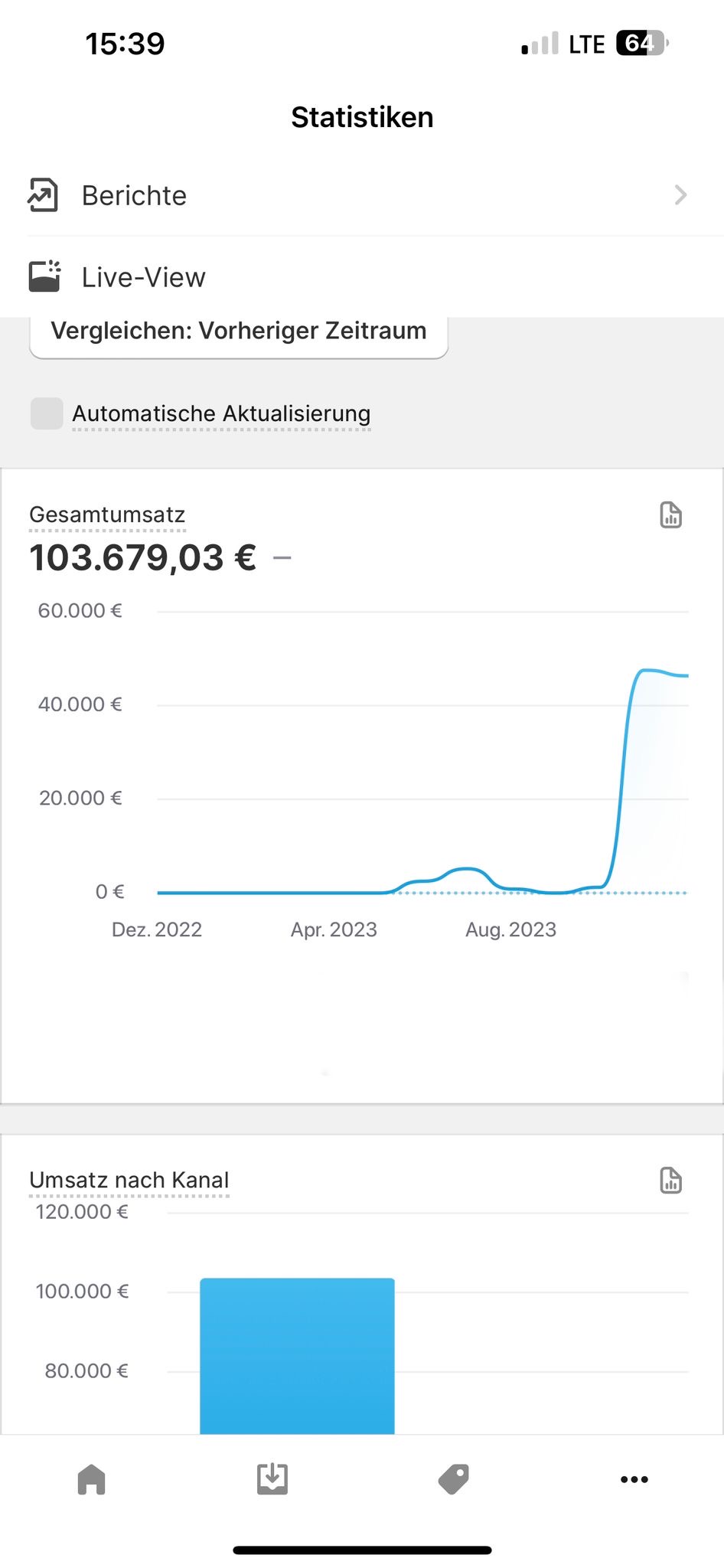Open the three-dot More menu
The width and height of the screenshot is (724, 1568).
[634, 1479]
